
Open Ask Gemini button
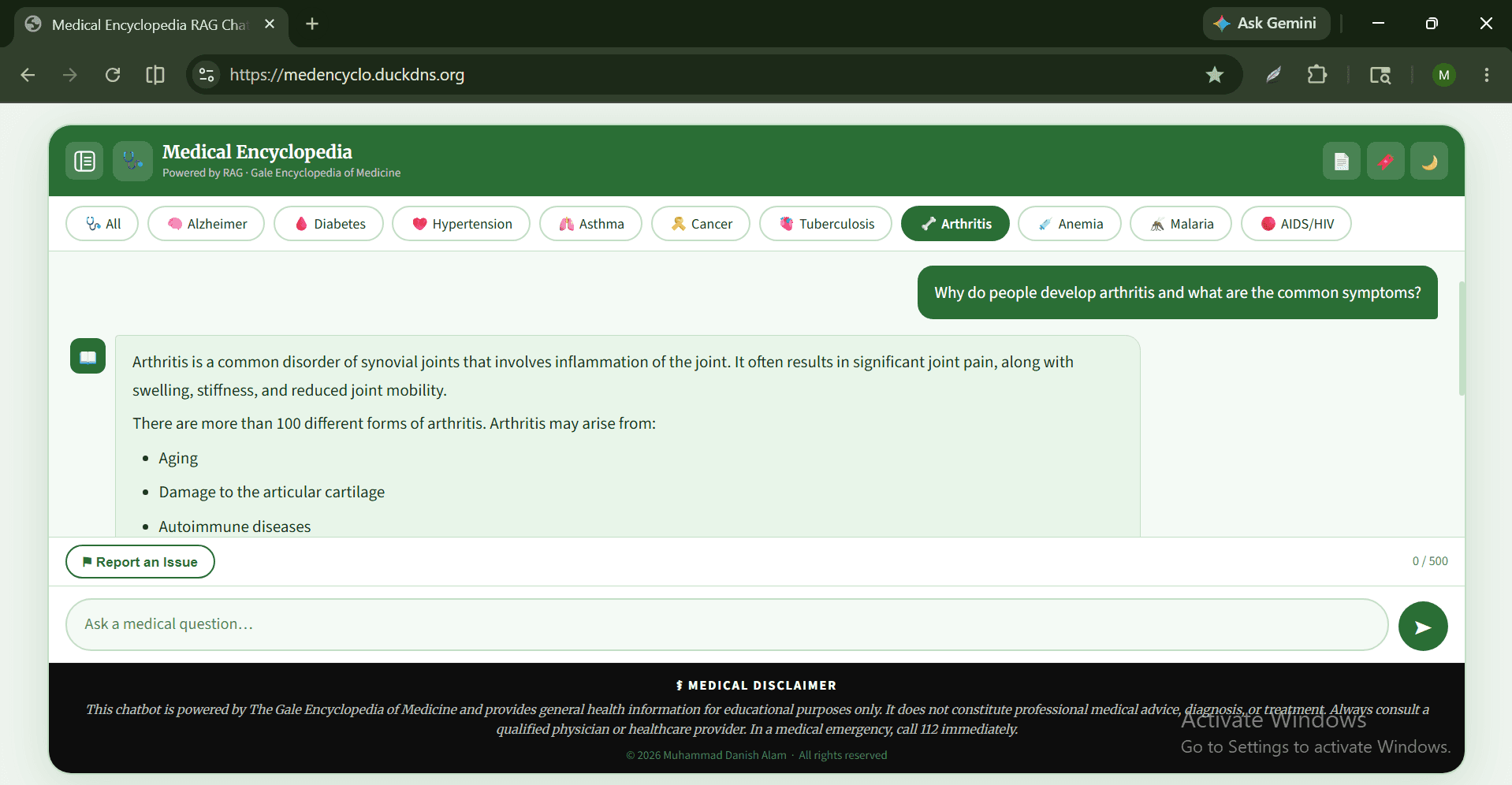coord(1266,24)
